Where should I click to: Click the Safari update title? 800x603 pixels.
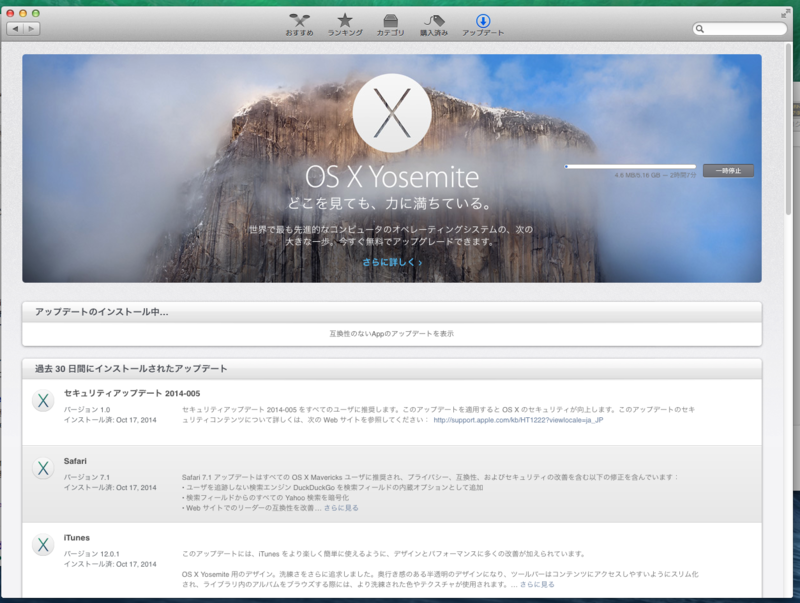click(x=75, y=461)
